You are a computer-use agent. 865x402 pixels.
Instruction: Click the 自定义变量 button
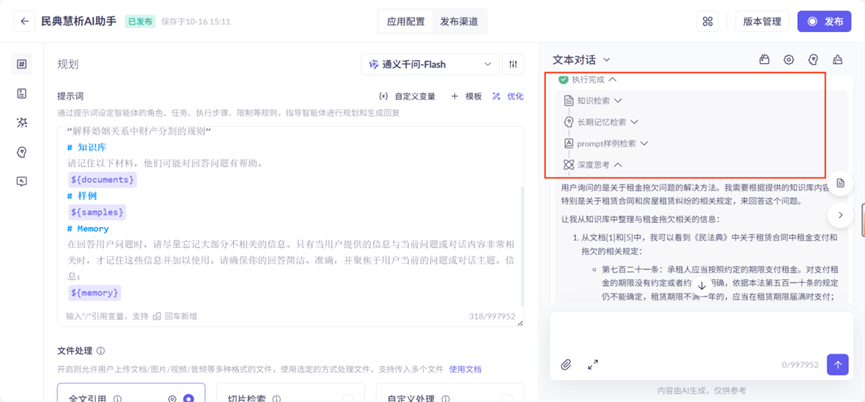[407, 96]
